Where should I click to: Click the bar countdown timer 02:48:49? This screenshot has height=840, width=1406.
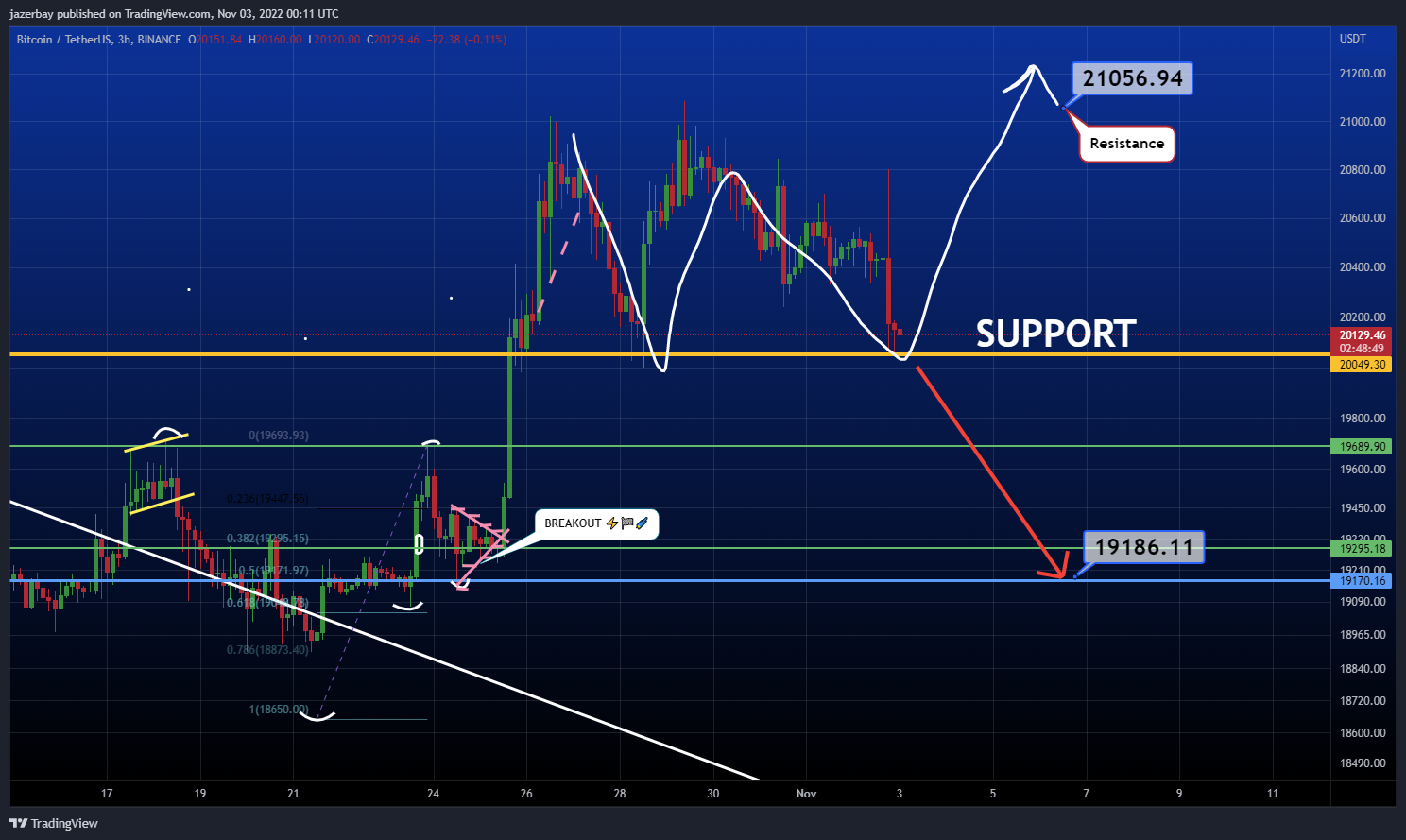pyautogui.click(x=1362, y=349)
